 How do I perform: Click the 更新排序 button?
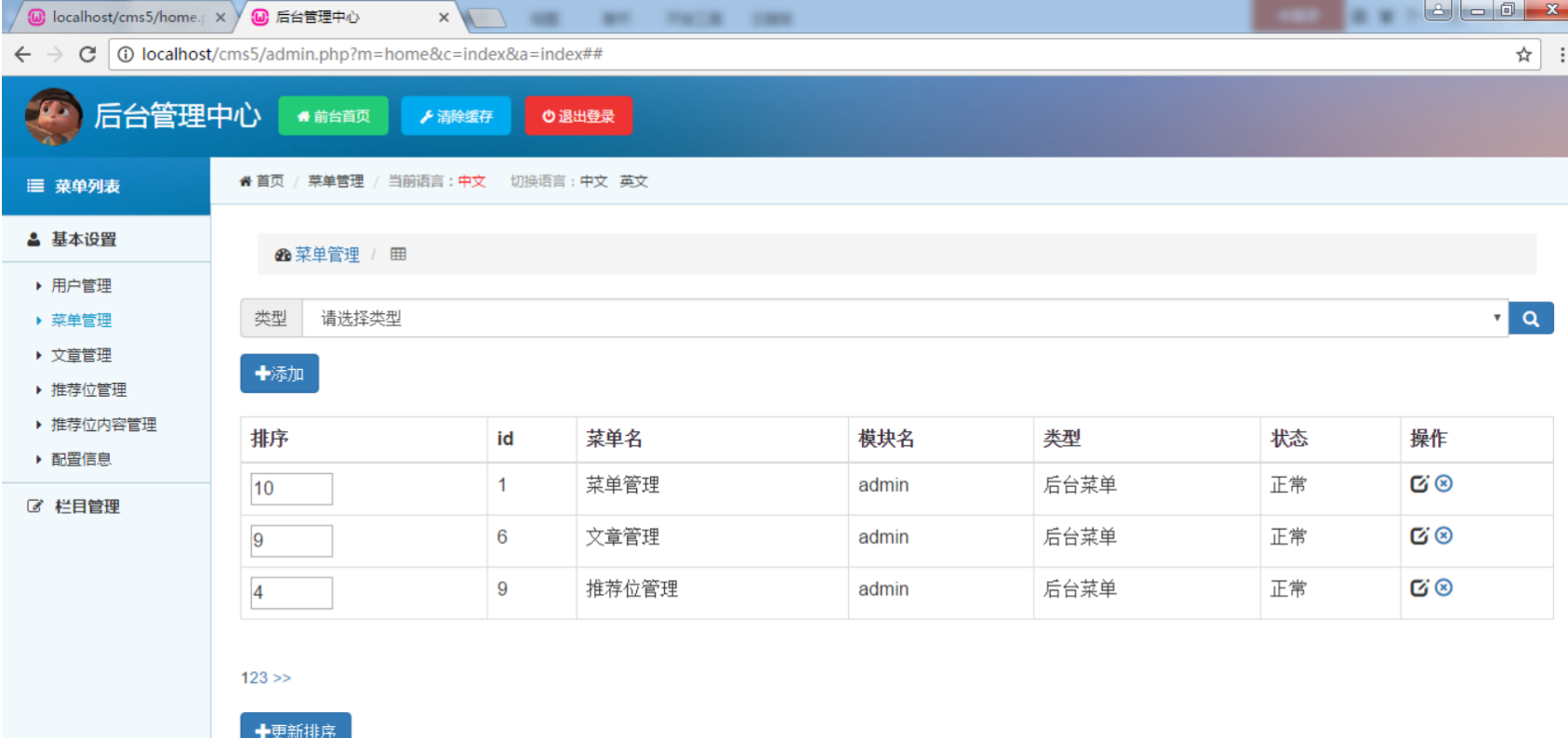296,728
